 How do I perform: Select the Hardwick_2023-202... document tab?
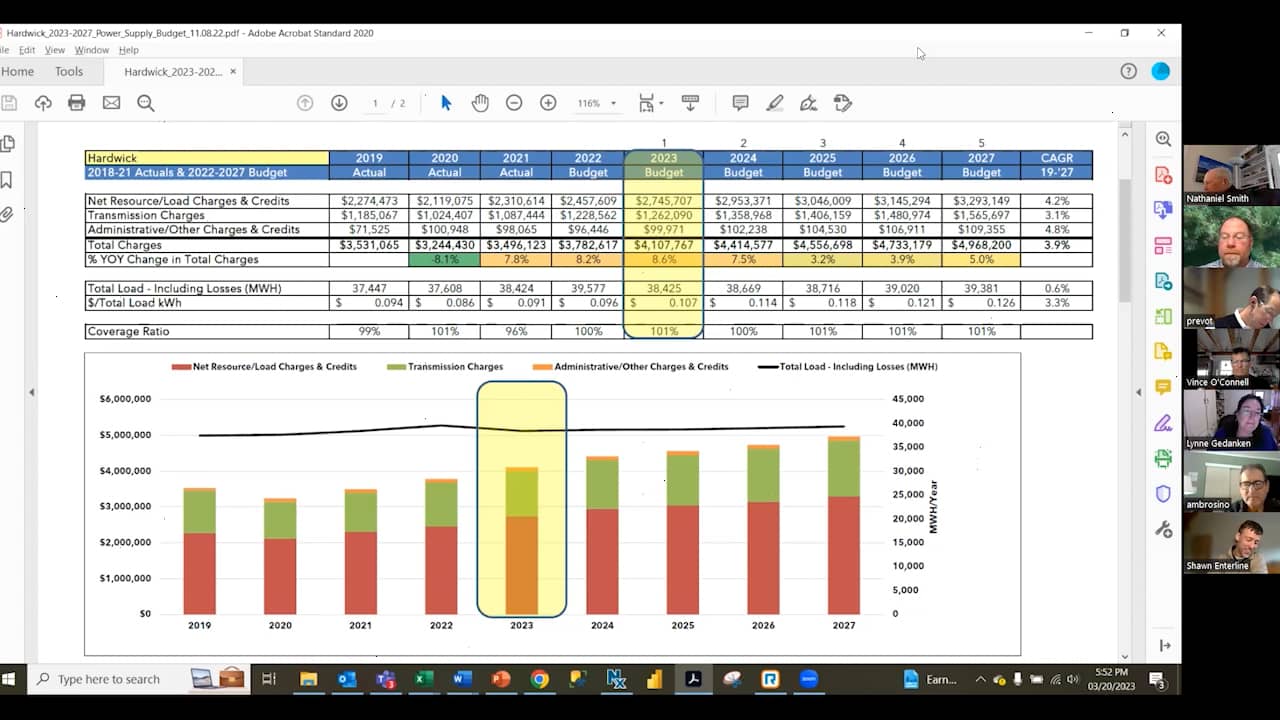pyautogui.click(x=173, y=72)
